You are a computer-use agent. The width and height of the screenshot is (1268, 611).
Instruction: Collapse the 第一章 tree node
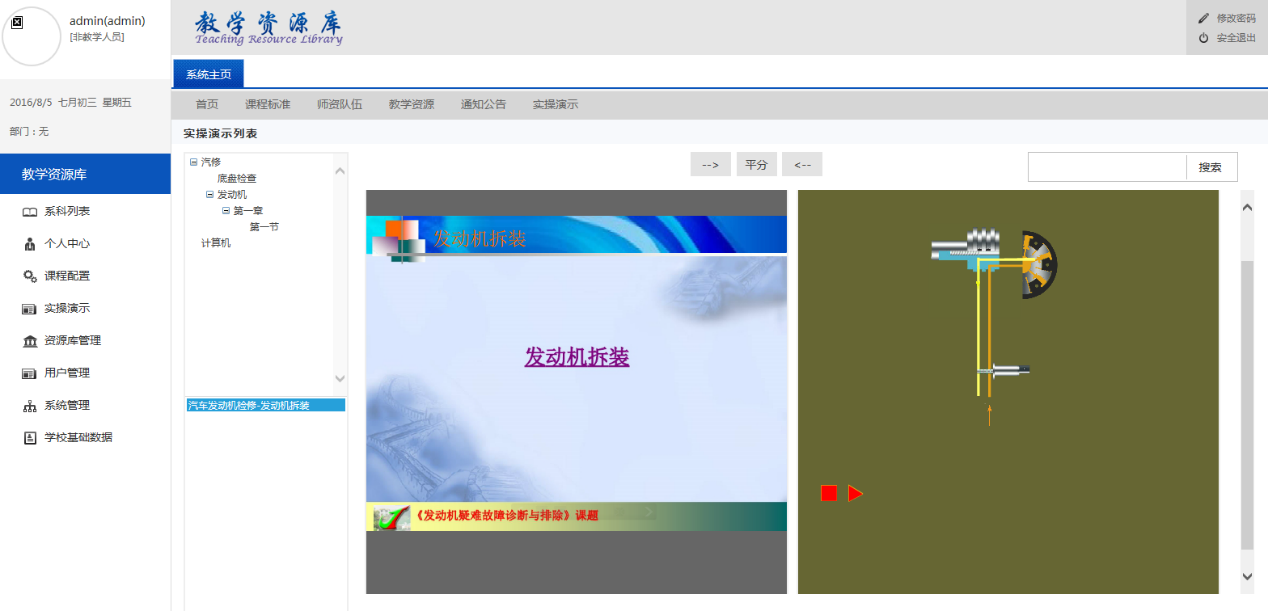tap(226, 211)
